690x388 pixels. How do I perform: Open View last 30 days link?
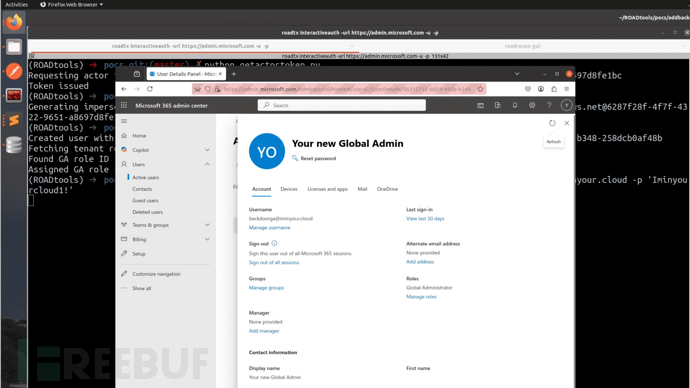pyautogui.click(x=425, y=219)
